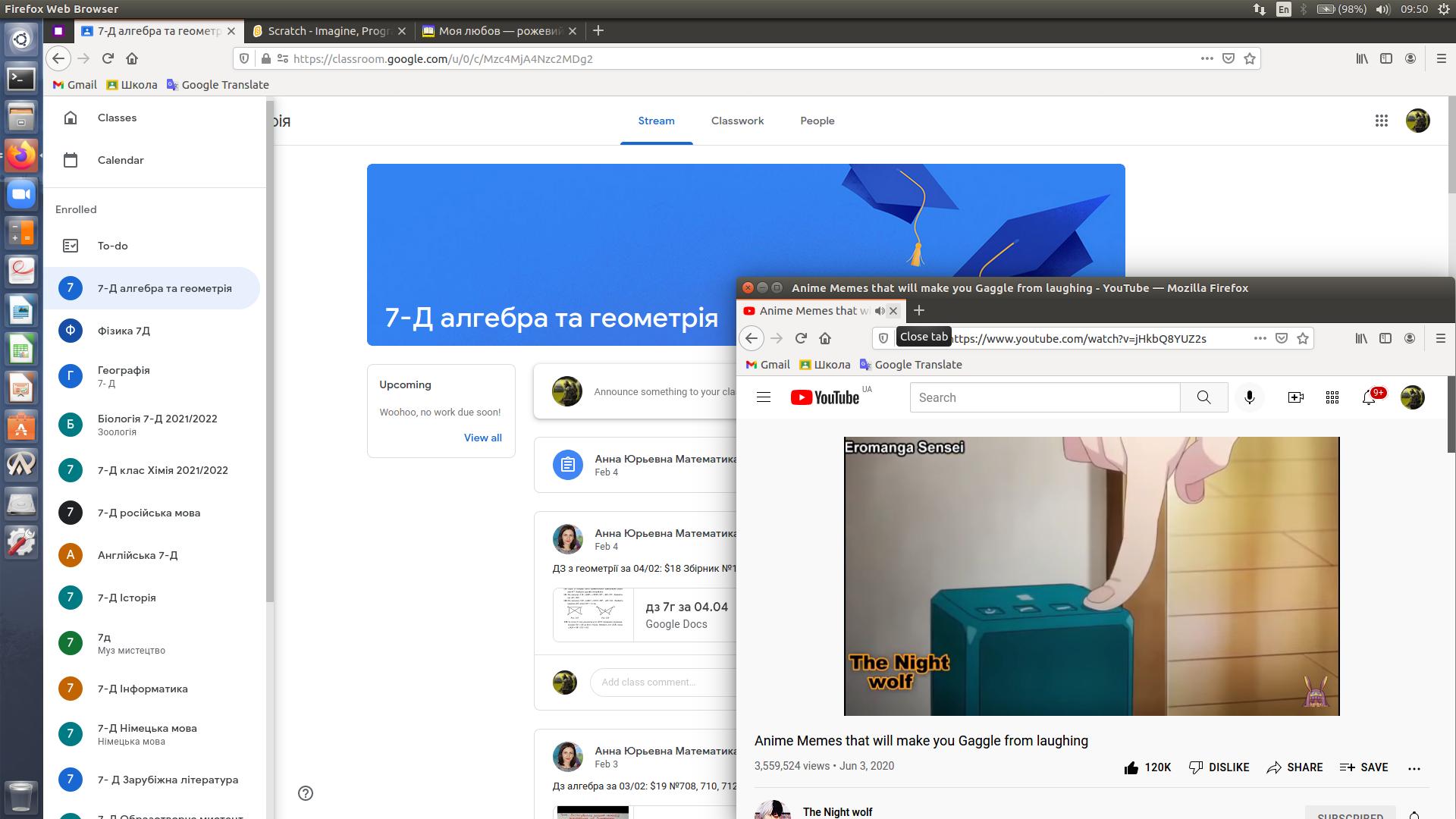Image resolution: width=1456 pixels, height=819 pixels.
Task: Open video more actions three dots
Action: [x=1414, y=768]
